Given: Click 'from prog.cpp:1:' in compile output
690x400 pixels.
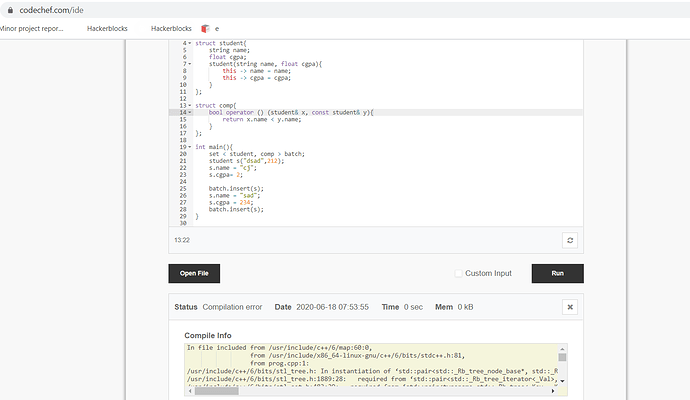Looking at the screenshot, I should point(279,363).
